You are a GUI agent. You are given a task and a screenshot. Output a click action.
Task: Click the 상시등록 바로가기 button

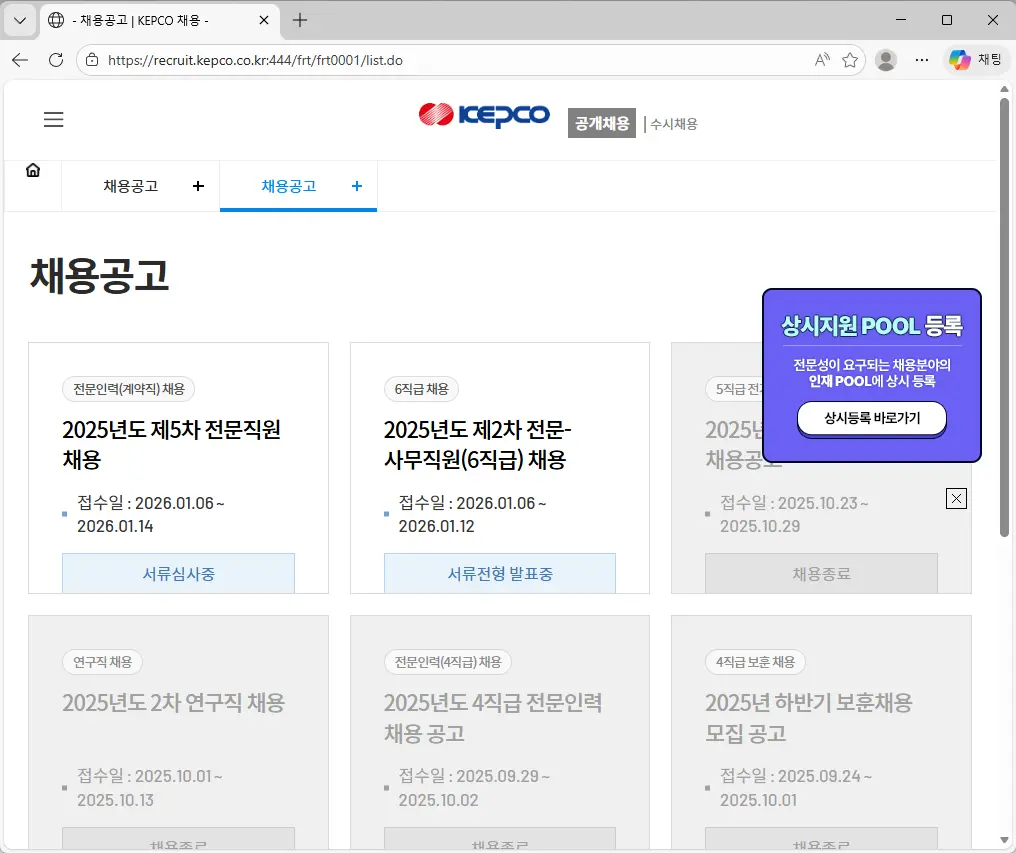[x=871, y=419]
